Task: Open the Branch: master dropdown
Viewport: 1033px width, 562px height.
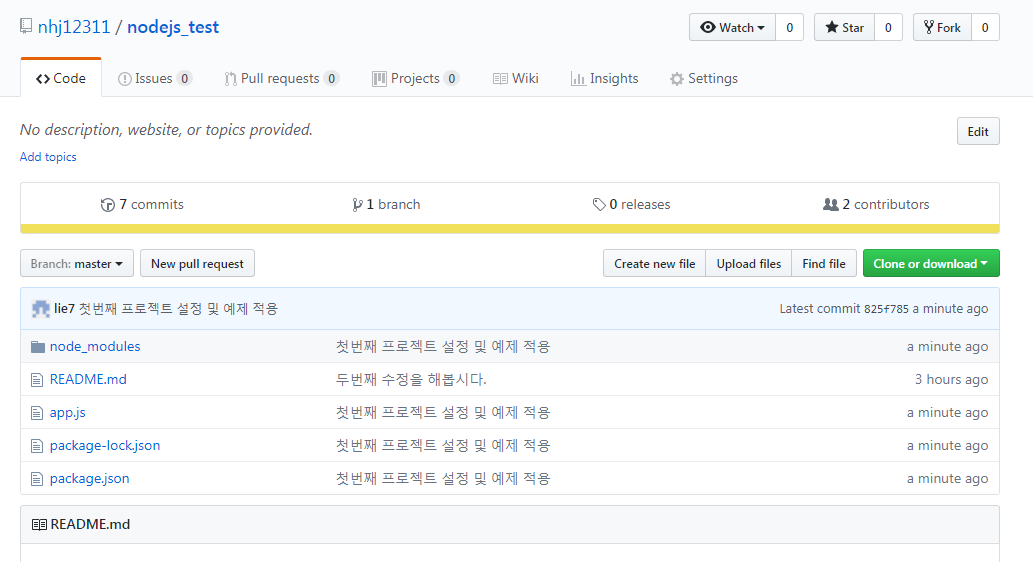Action: click(76, 264)
